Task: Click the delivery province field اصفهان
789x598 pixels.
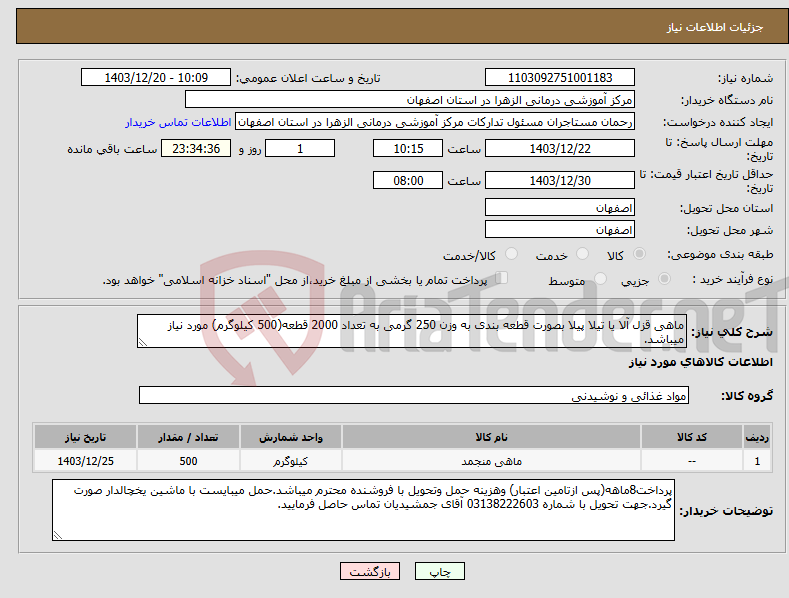Action: click(560, 207)
